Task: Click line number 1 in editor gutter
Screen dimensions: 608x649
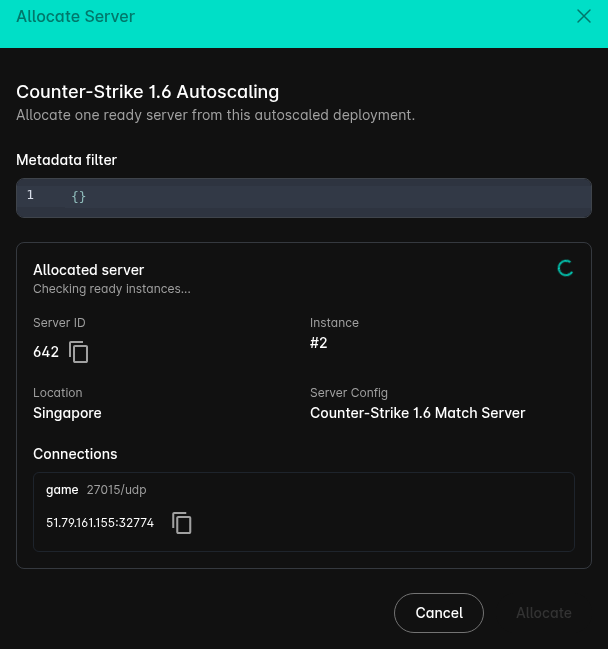Action: pyautogui.click(x=30, y=195)
